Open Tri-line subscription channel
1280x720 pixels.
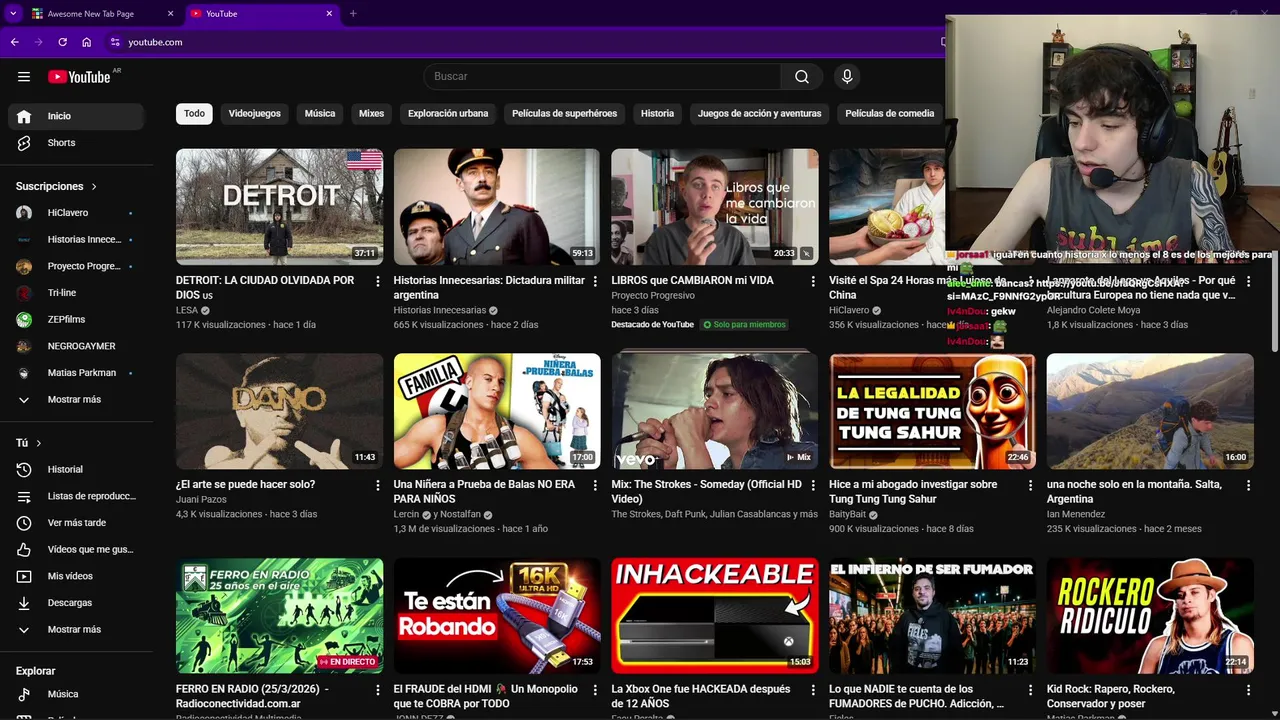click(76, 293)
